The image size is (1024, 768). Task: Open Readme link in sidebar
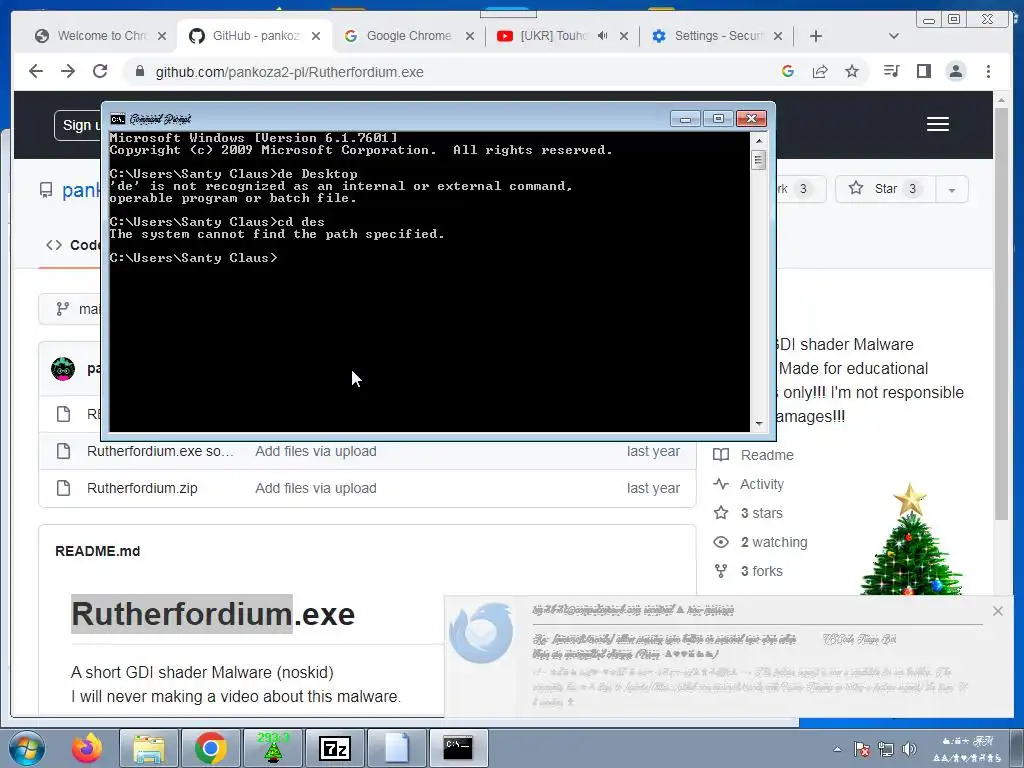[767, 455]
